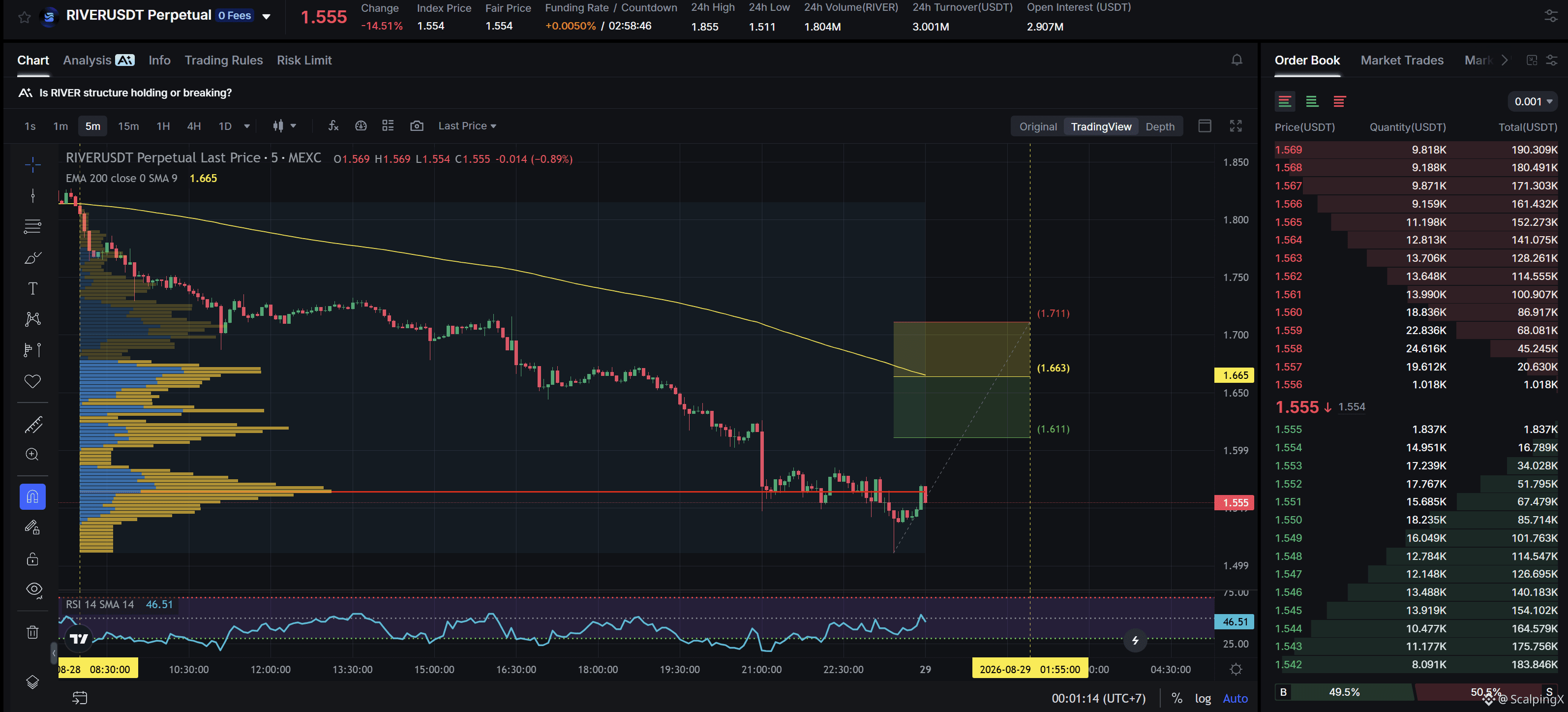Open the Analysis AI tab
The width and height of the screenshot is (1568, 712).
(x=98, y=61)
